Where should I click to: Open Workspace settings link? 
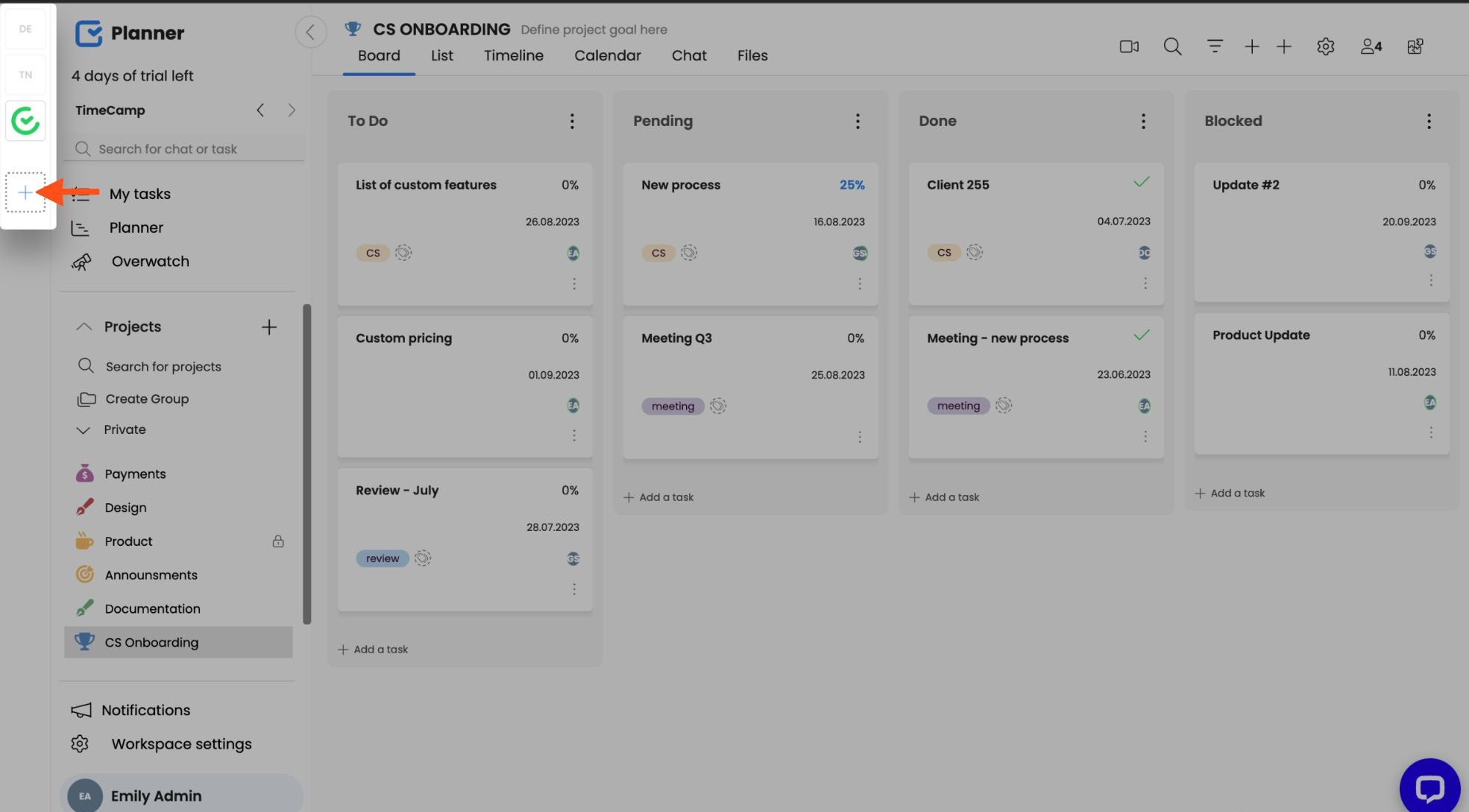point(181,744)
